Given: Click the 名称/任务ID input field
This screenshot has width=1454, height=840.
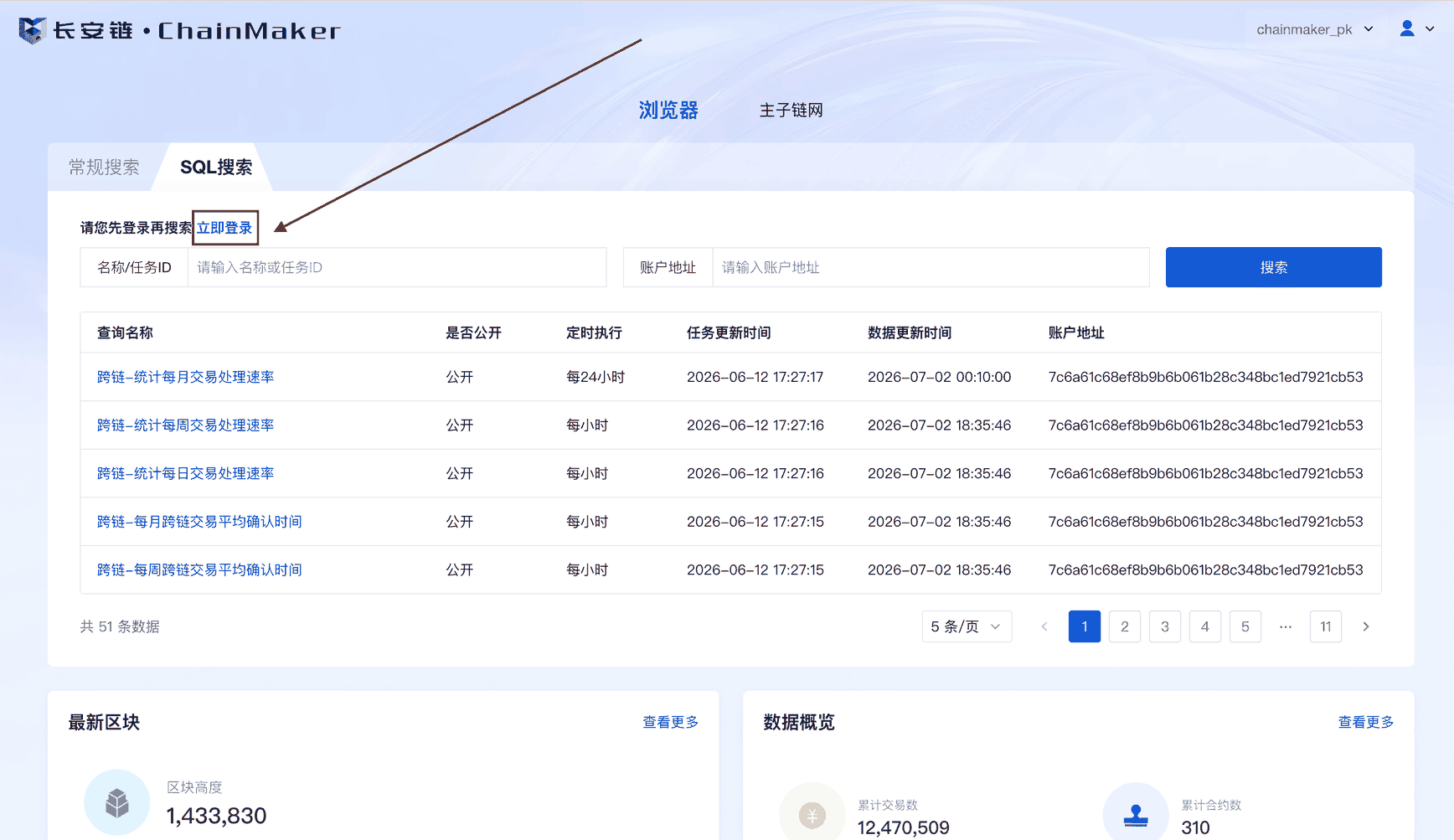Looking at the screenshot, I should pyautogui.click(x=397, y=267).
